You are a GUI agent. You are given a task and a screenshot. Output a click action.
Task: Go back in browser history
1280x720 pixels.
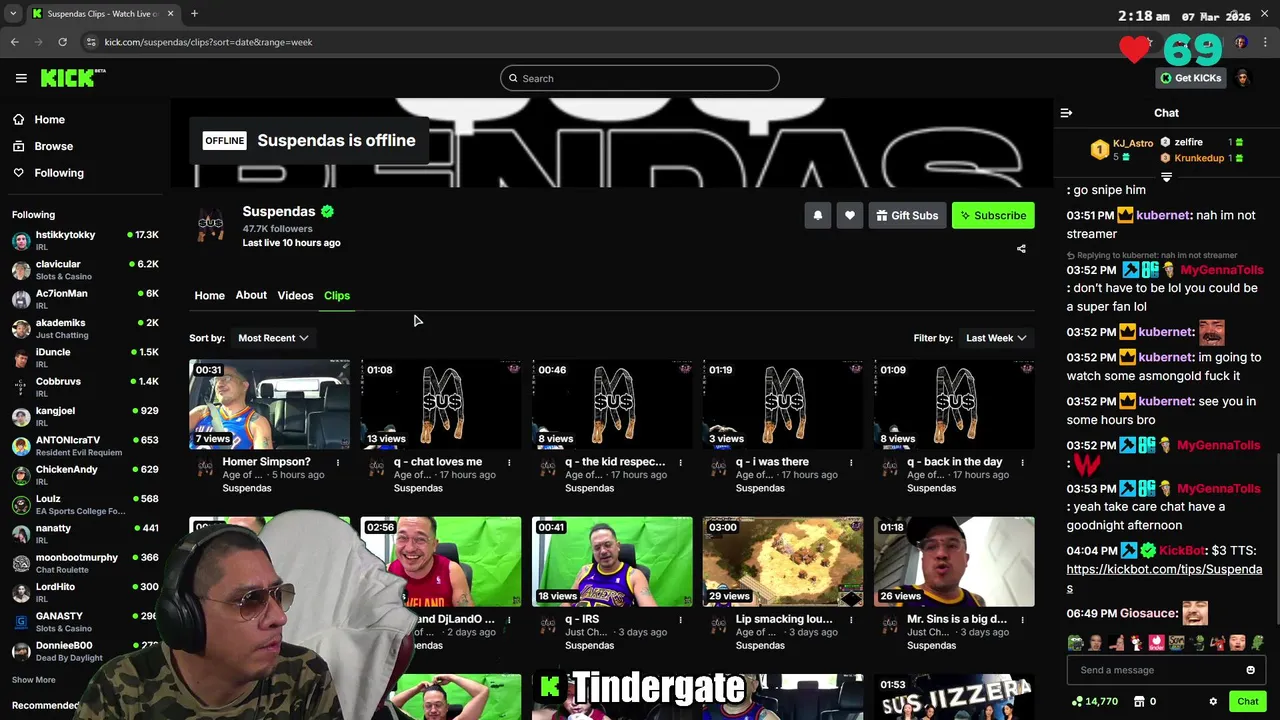tap(14, 42)
